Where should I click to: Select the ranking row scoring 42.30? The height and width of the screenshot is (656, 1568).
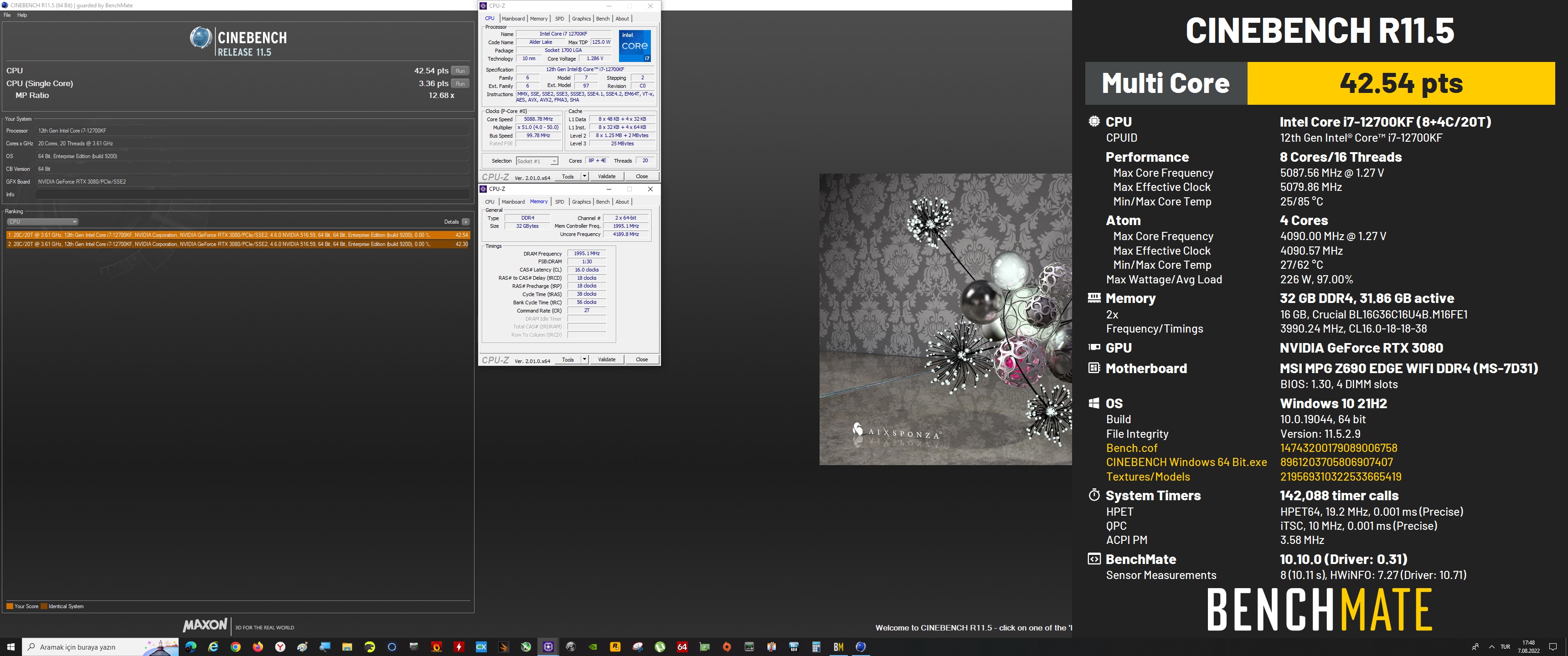click(238, 244)
